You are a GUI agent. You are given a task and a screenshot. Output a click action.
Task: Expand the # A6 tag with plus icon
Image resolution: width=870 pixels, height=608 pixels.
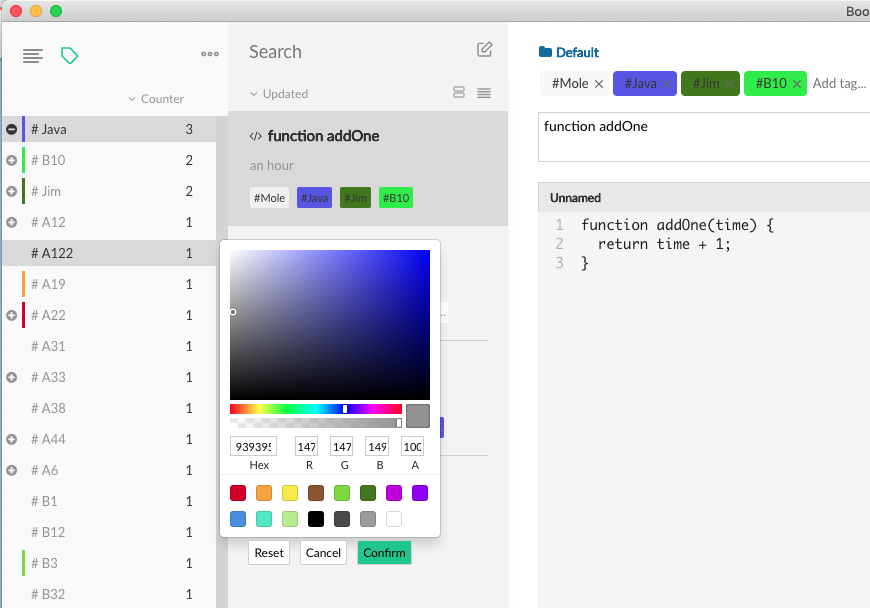11,471
